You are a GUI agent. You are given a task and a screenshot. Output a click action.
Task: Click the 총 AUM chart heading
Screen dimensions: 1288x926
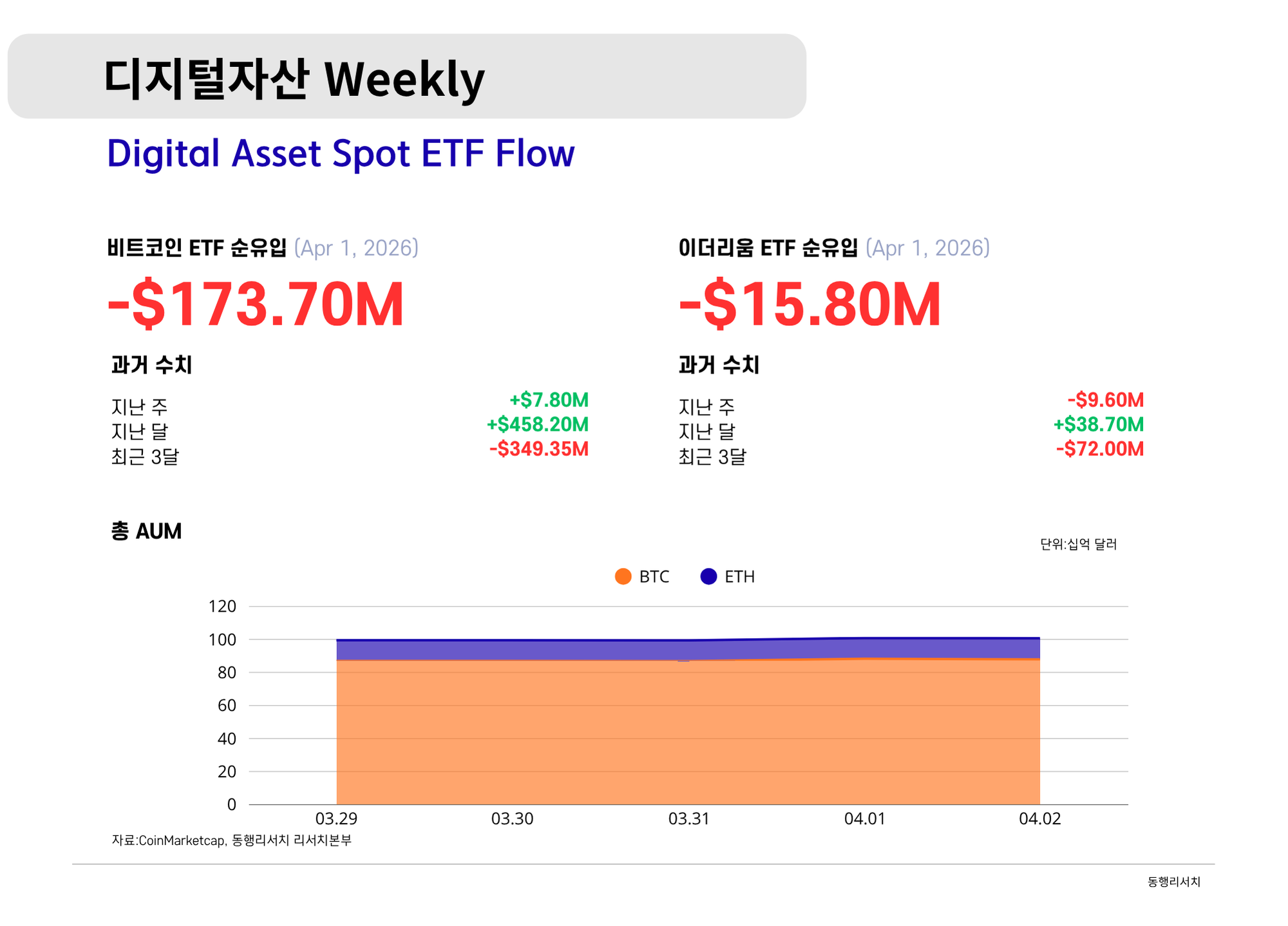tap(146, 531)
